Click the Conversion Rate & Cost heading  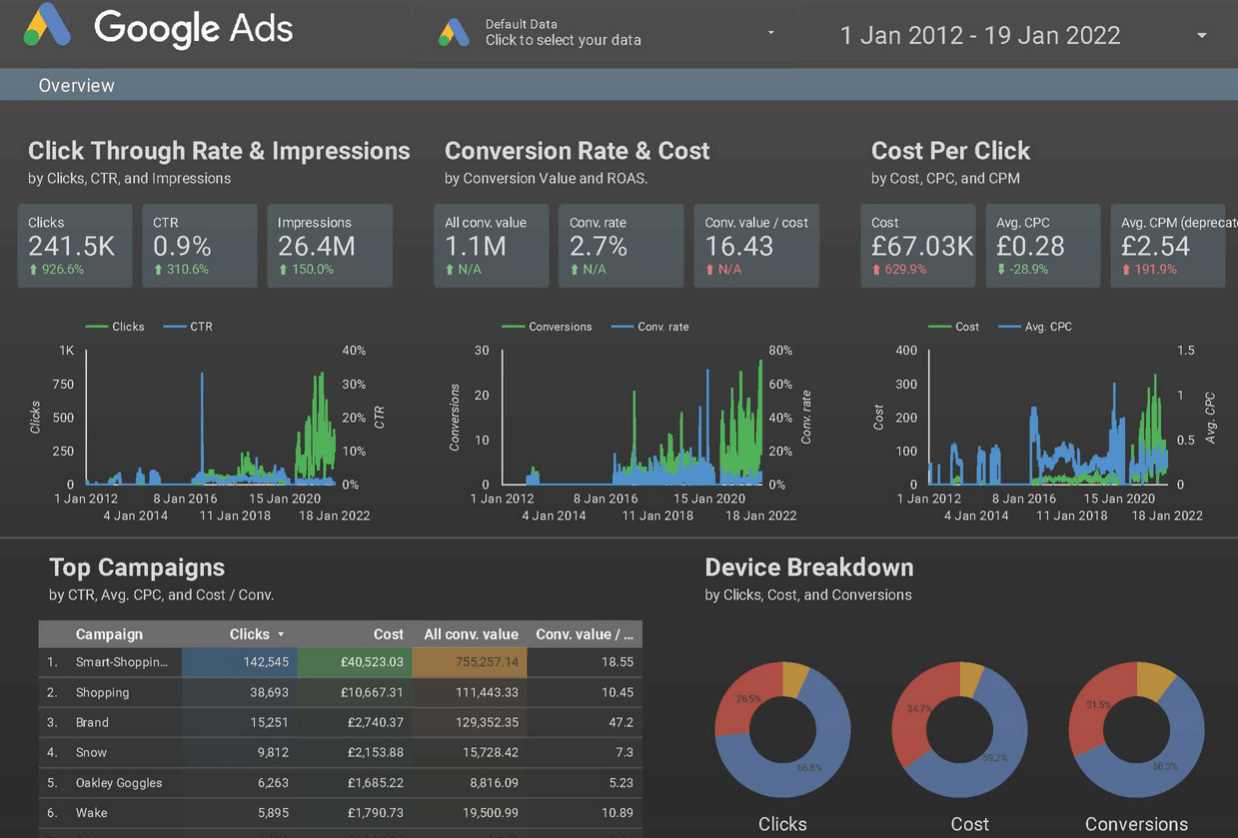577,151
